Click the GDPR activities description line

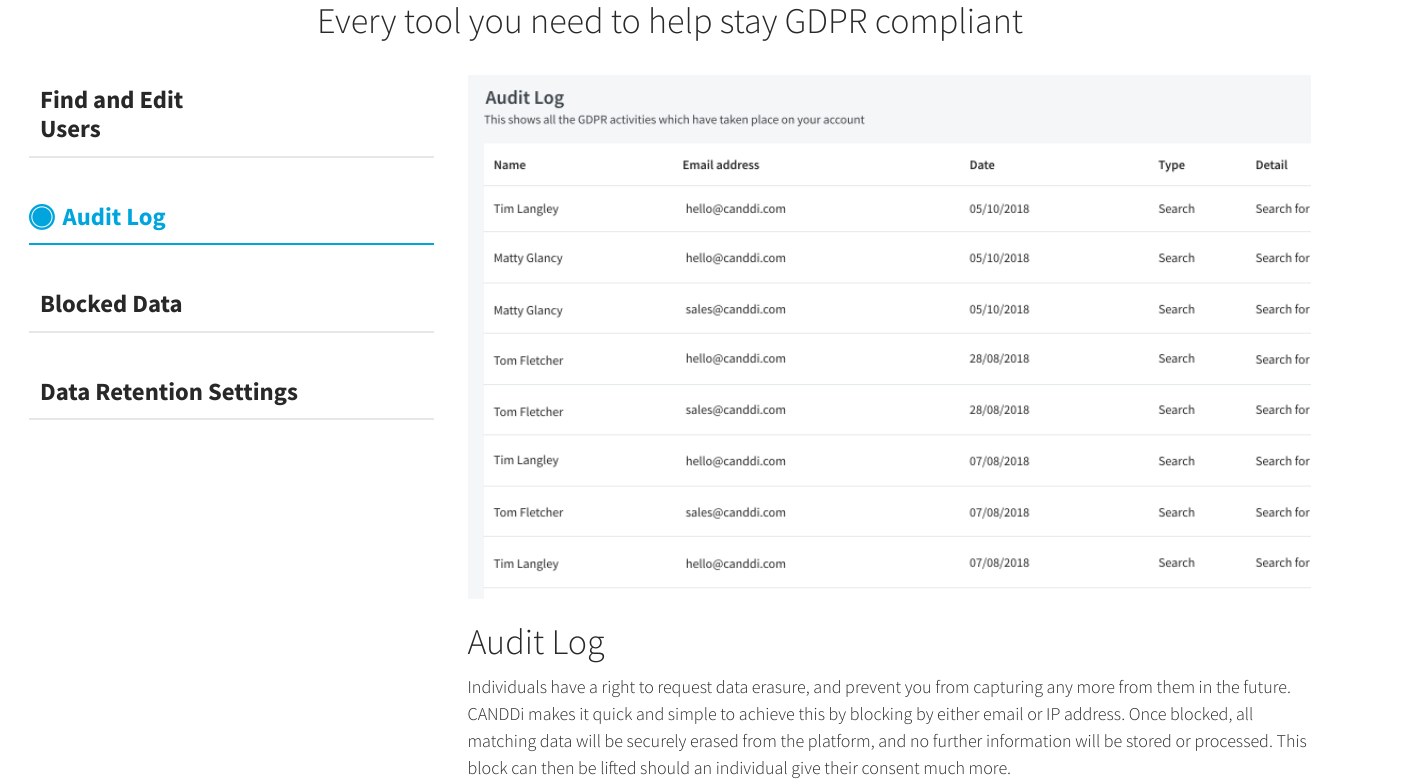[674, 120]
